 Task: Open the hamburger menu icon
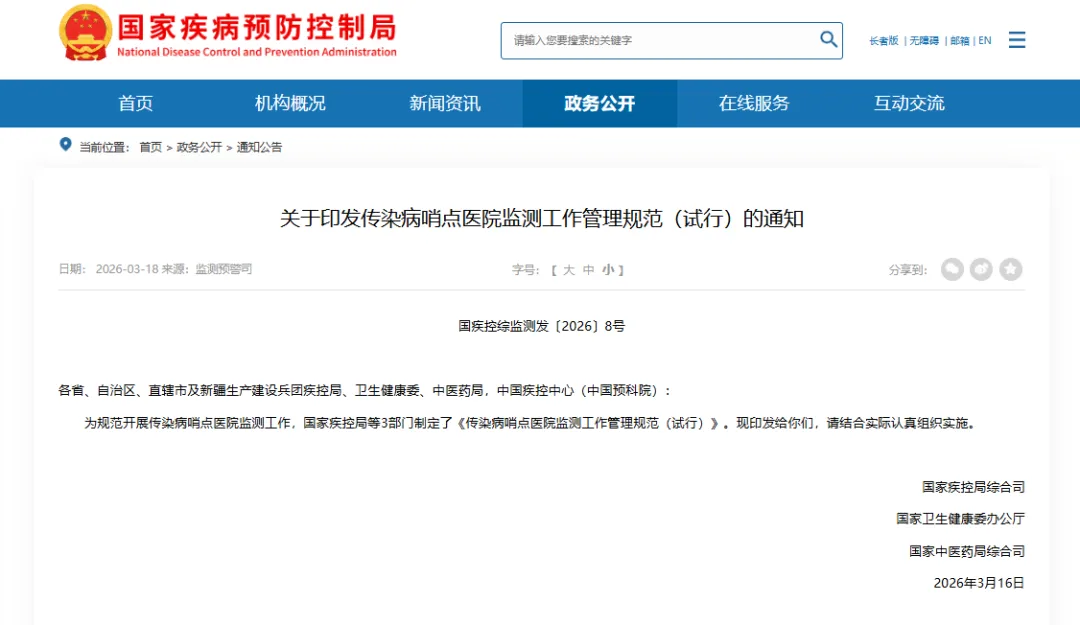1017,40
